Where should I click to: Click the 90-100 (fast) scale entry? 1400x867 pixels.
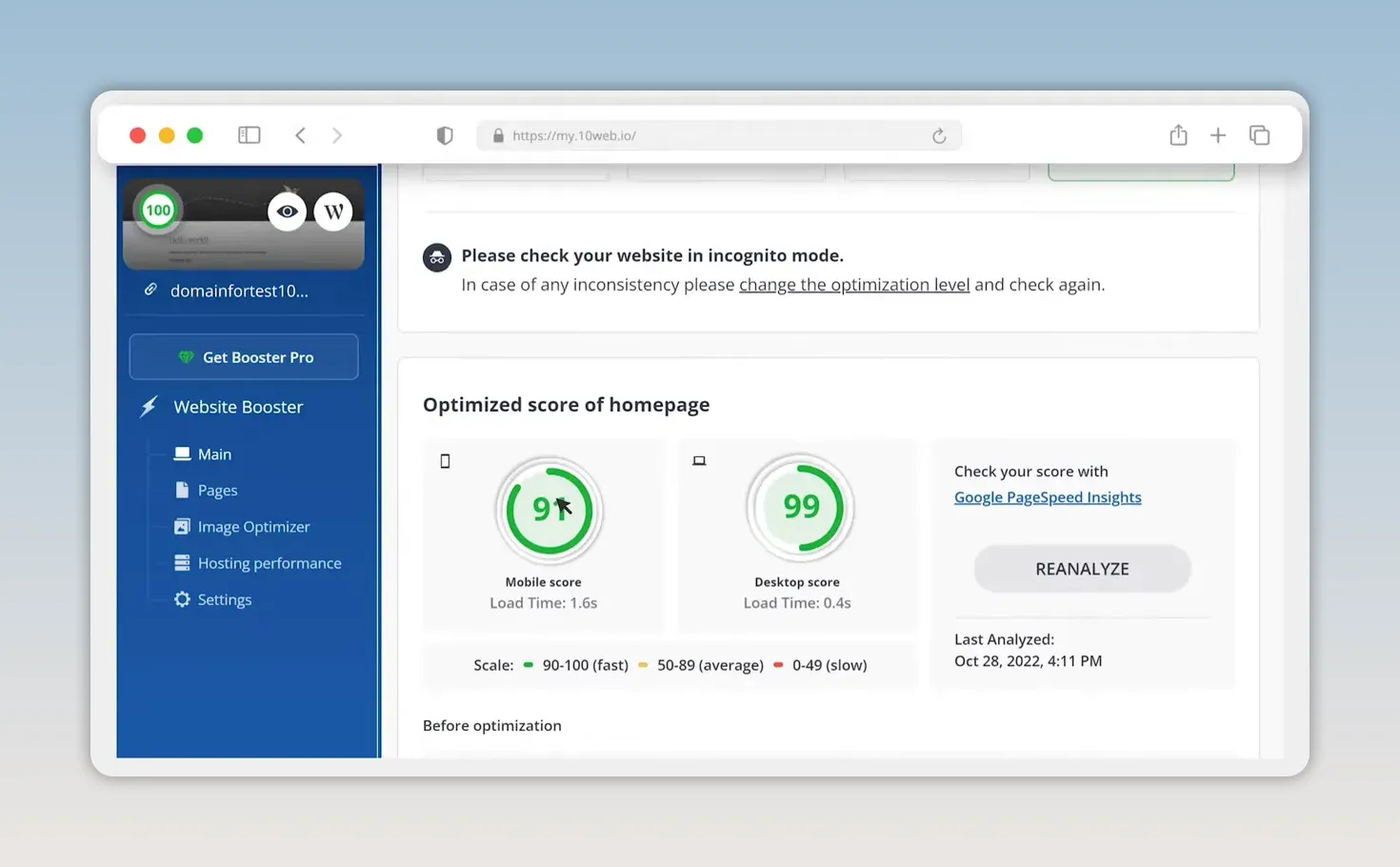pyautogui.click(x=575, y=665)
